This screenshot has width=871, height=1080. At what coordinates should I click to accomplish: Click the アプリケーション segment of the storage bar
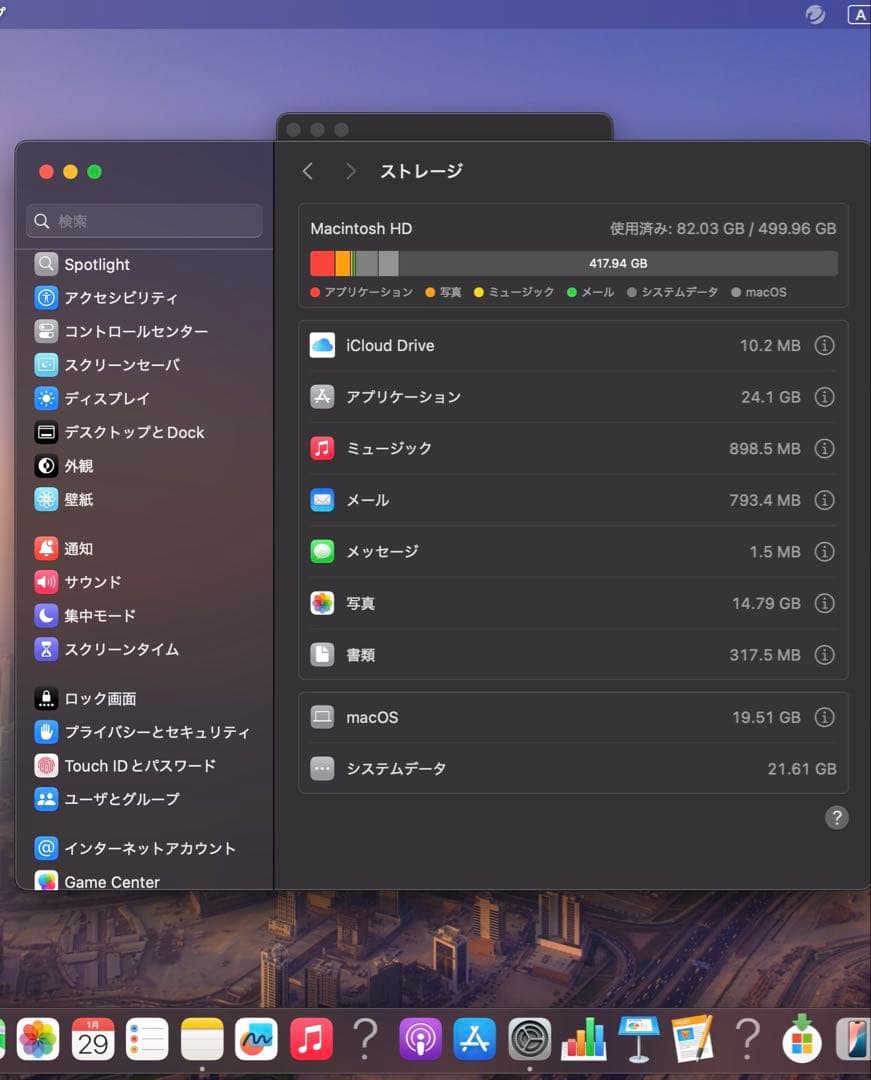[320, 263]
